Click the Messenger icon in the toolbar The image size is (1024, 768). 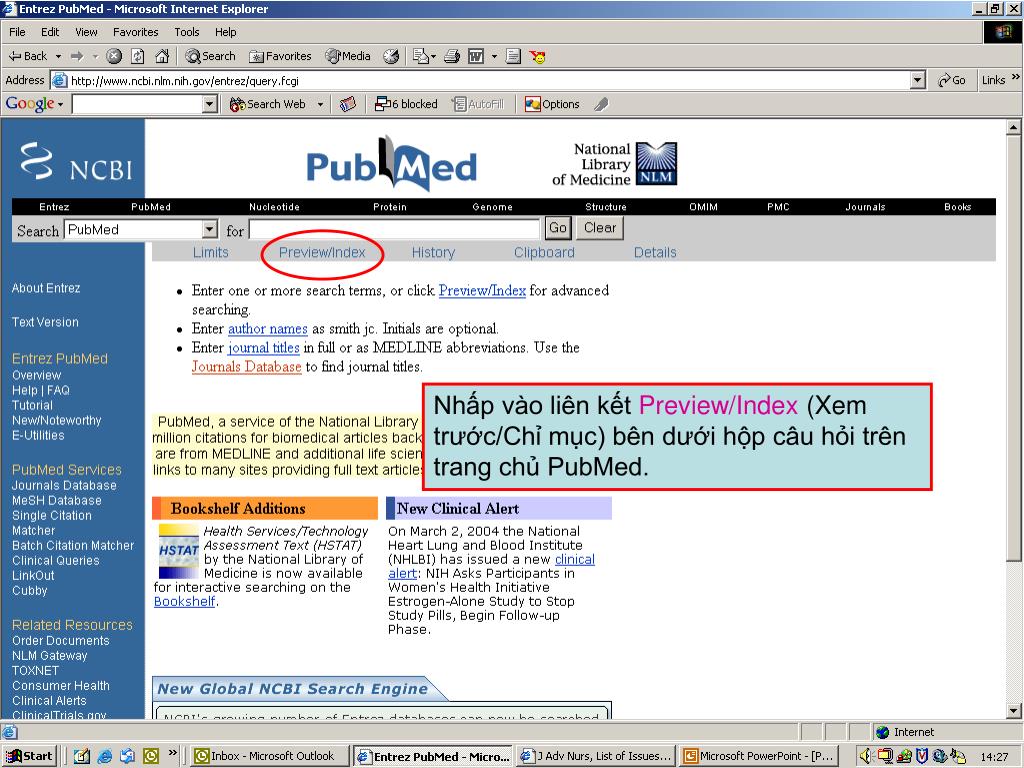pos(537,57)
